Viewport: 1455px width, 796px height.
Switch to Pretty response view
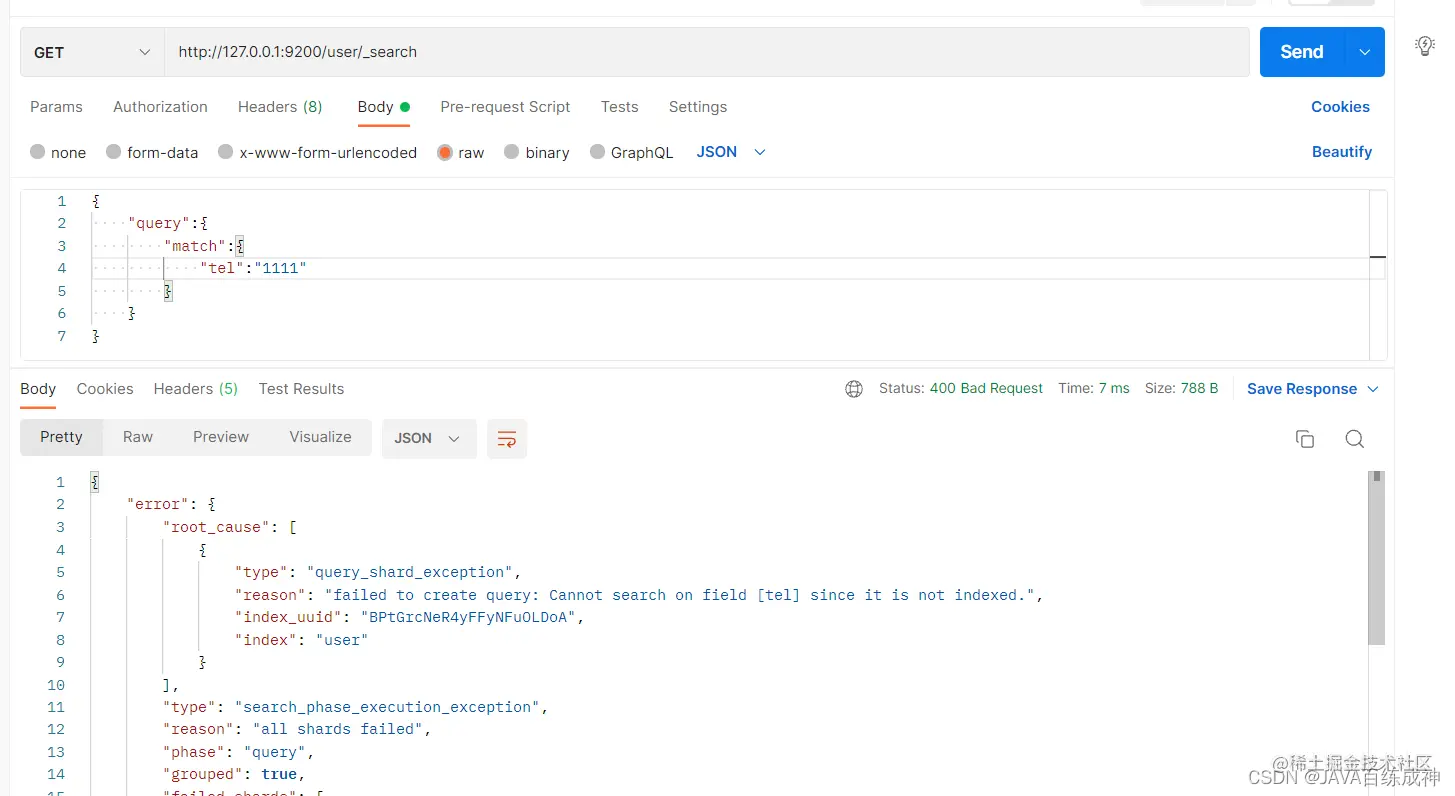(x=61, y=437)
